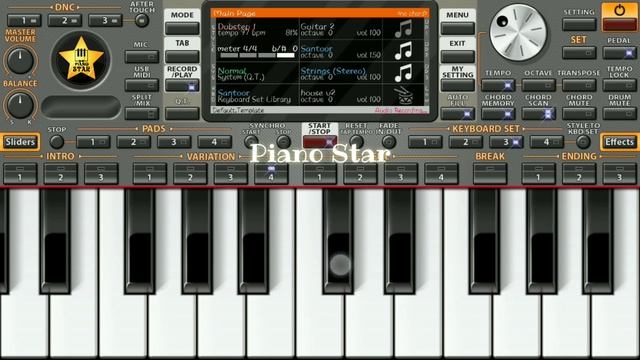
Task: Select DNC button 1
Action: coord(24,20)
